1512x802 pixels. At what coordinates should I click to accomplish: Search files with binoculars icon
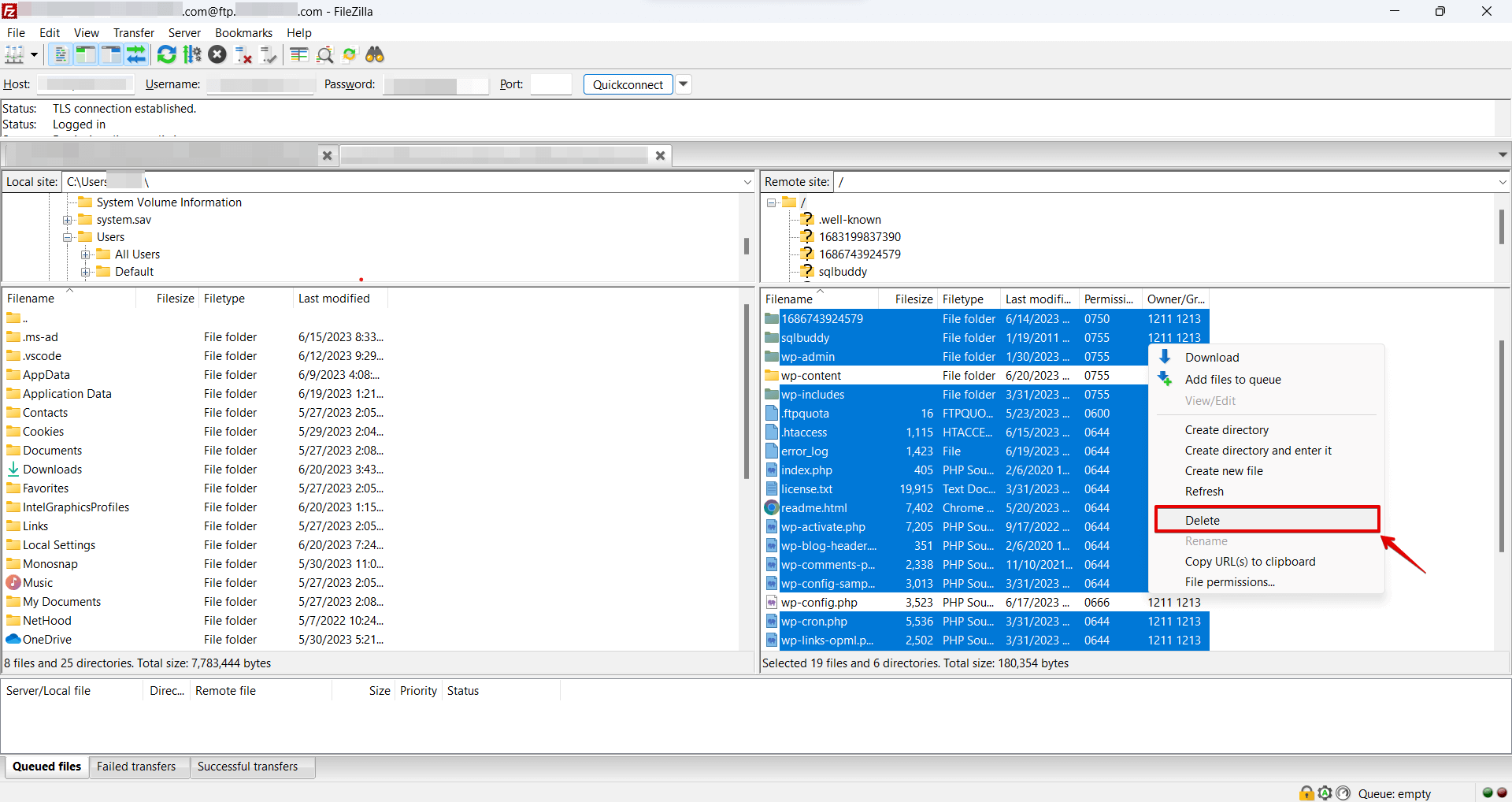pyautogui.click(x=375, y=54)
